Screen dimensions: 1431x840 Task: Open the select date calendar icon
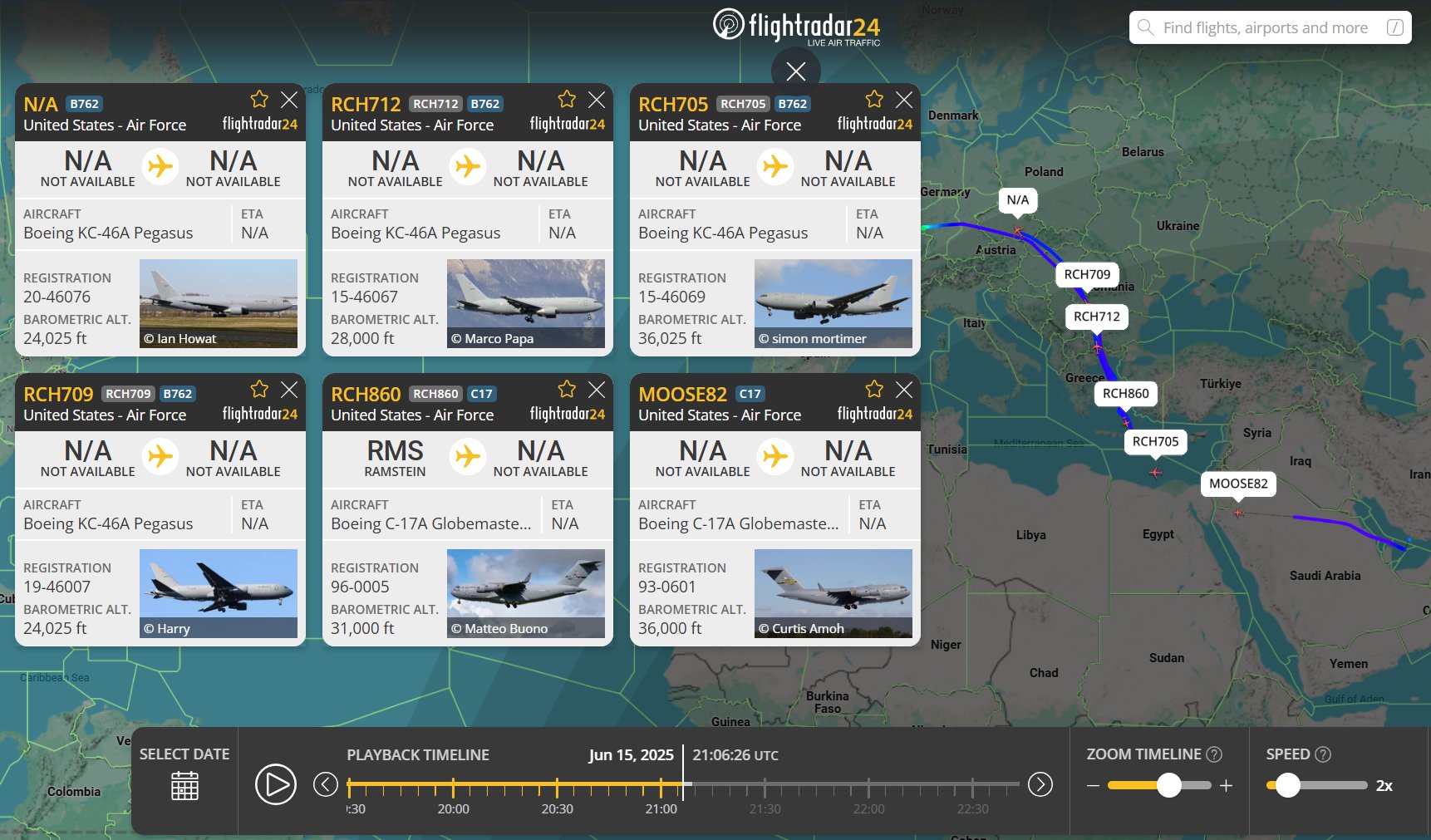point(184,786)
